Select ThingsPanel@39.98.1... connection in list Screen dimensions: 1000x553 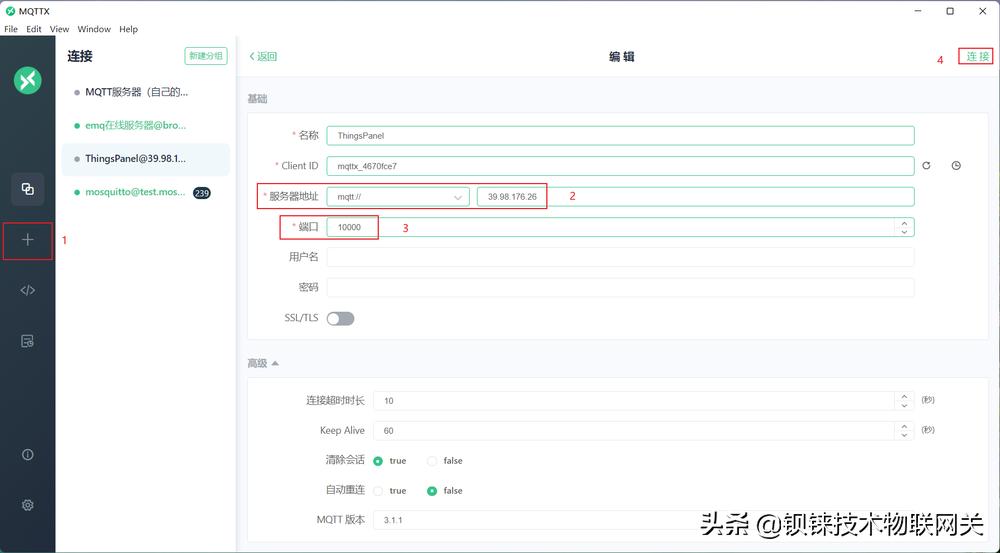(x=145, y=159)
